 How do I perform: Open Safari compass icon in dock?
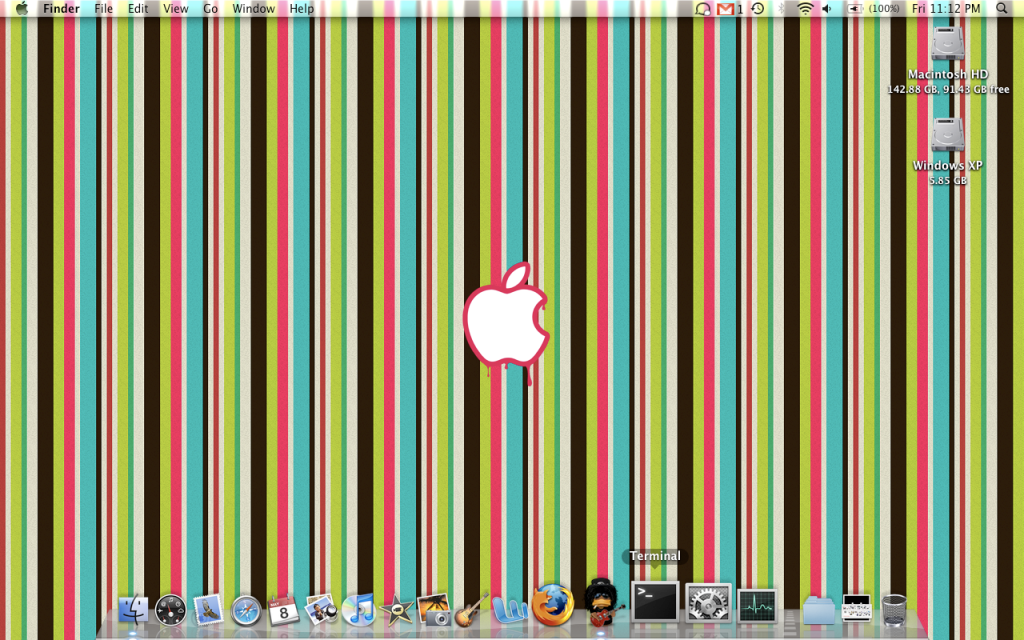(246, 610)
